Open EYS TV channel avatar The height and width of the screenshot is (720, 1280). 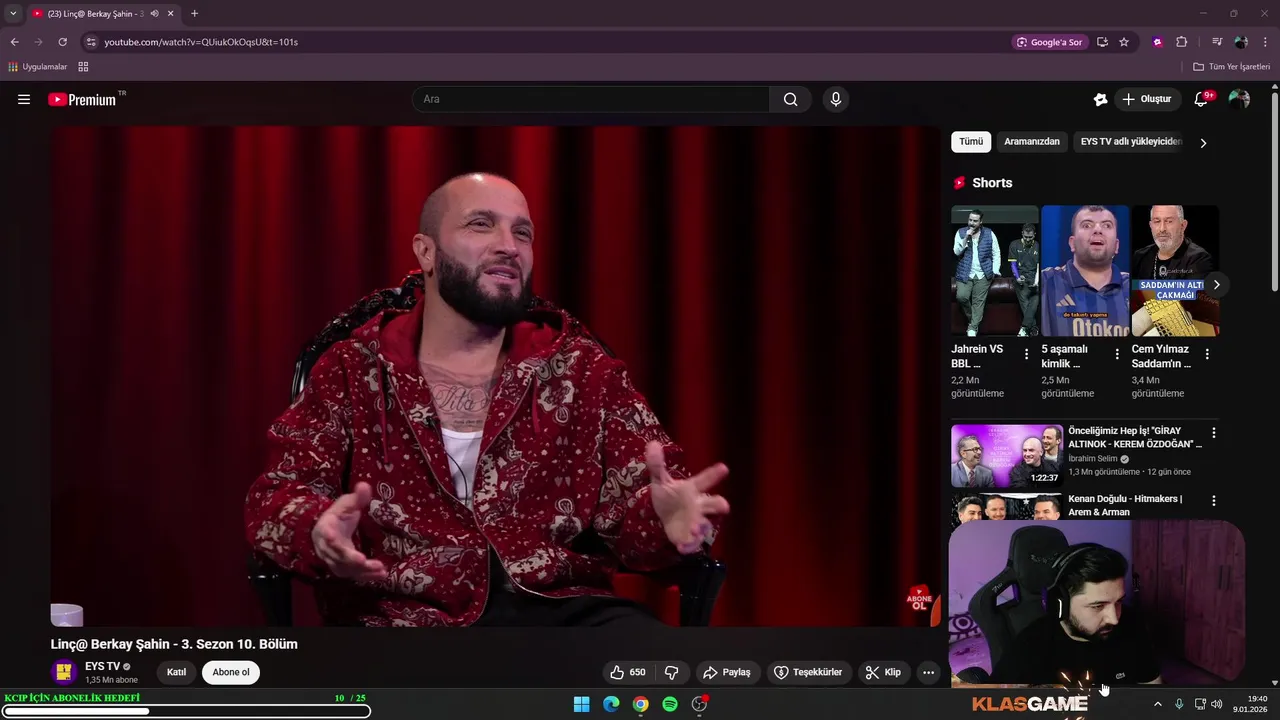pyautogui.click(x=64, y=672)
